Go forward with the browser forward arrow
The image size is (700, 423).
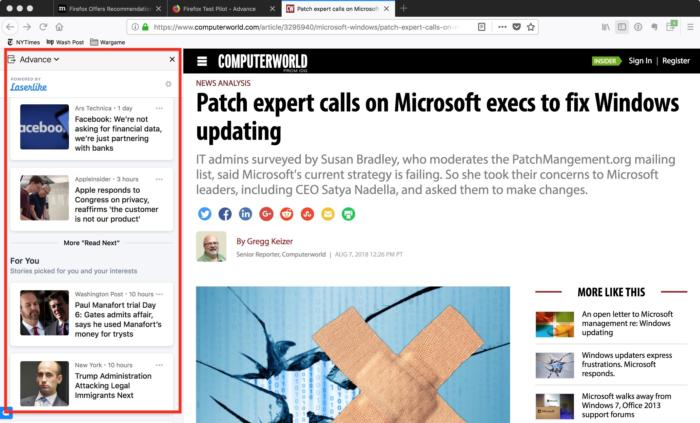pos(27,27)
